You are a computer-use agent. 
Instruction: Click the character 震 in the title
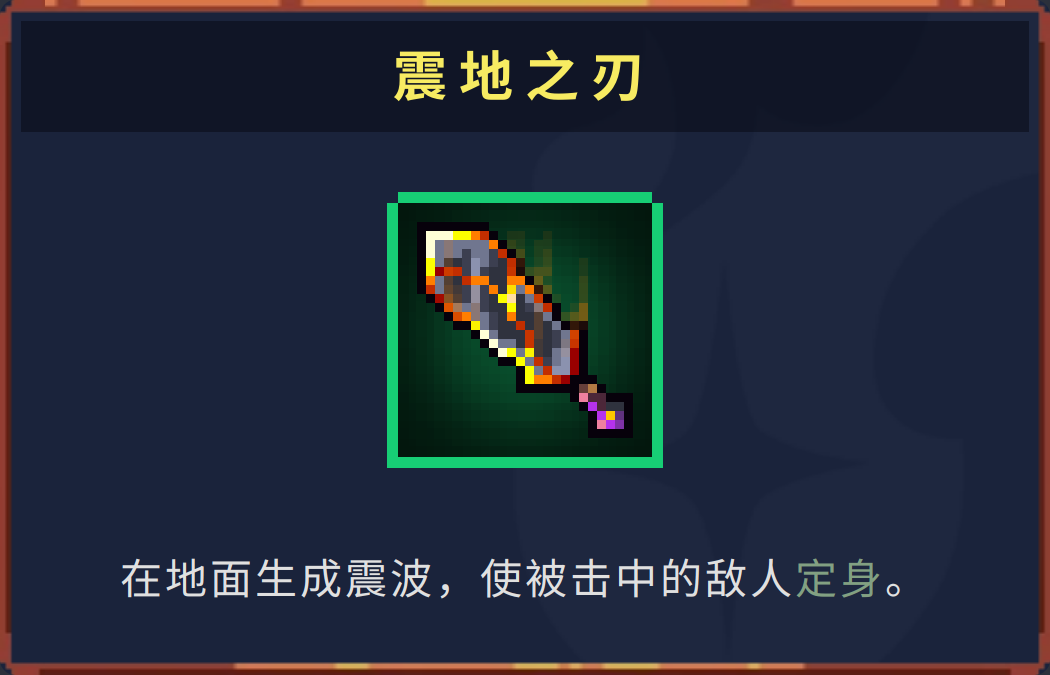(x=420, y=77)
